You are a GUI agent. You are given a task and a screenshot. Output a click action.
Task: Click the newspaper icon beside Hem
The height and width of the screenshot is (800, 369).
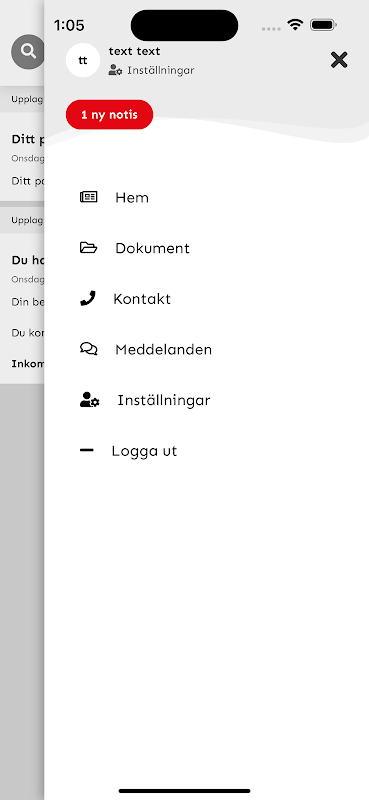pyautogui.click(x=89, y=197)
